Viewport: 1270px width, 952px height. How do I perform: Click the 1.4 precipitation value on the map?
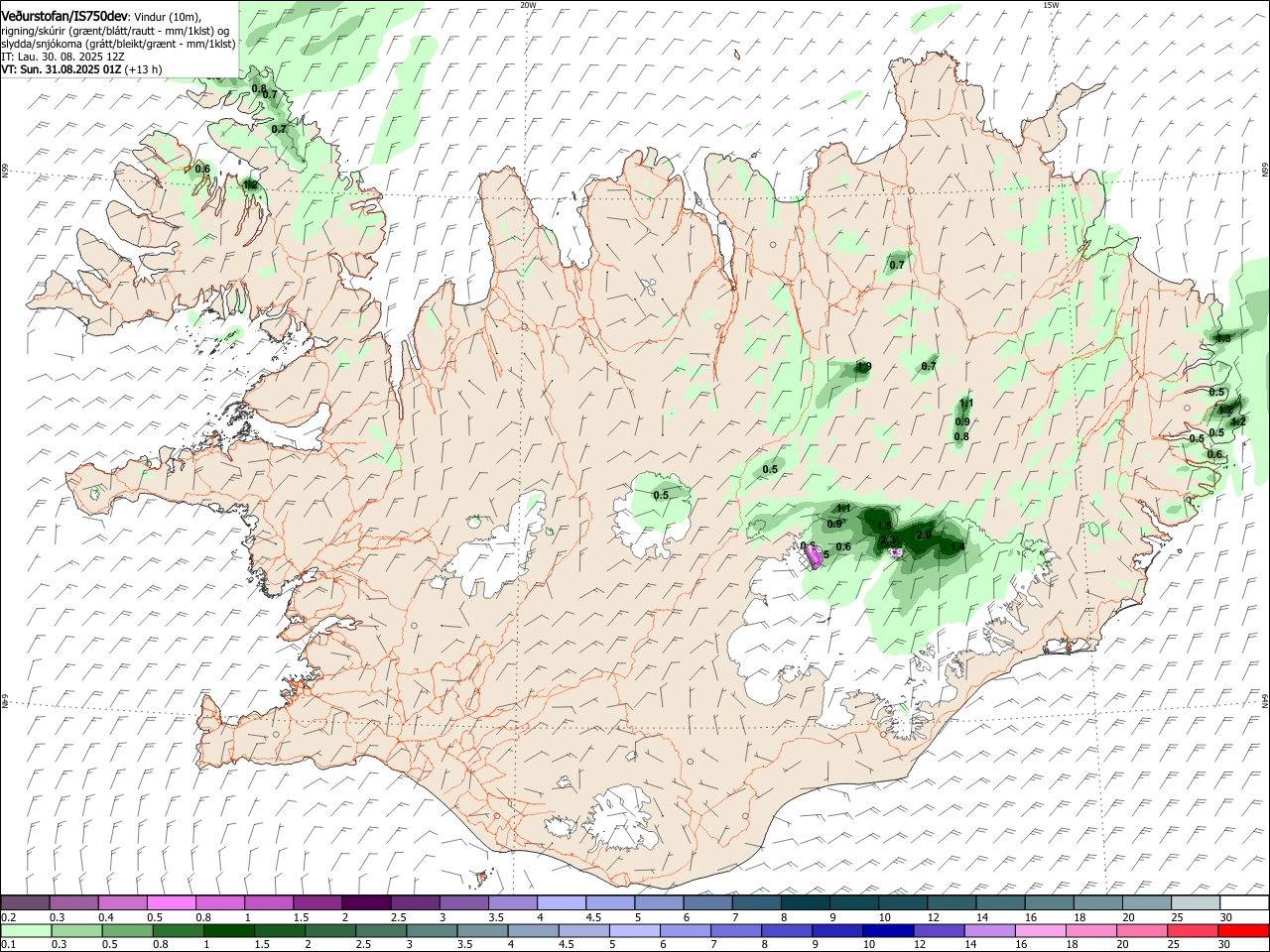957,546
